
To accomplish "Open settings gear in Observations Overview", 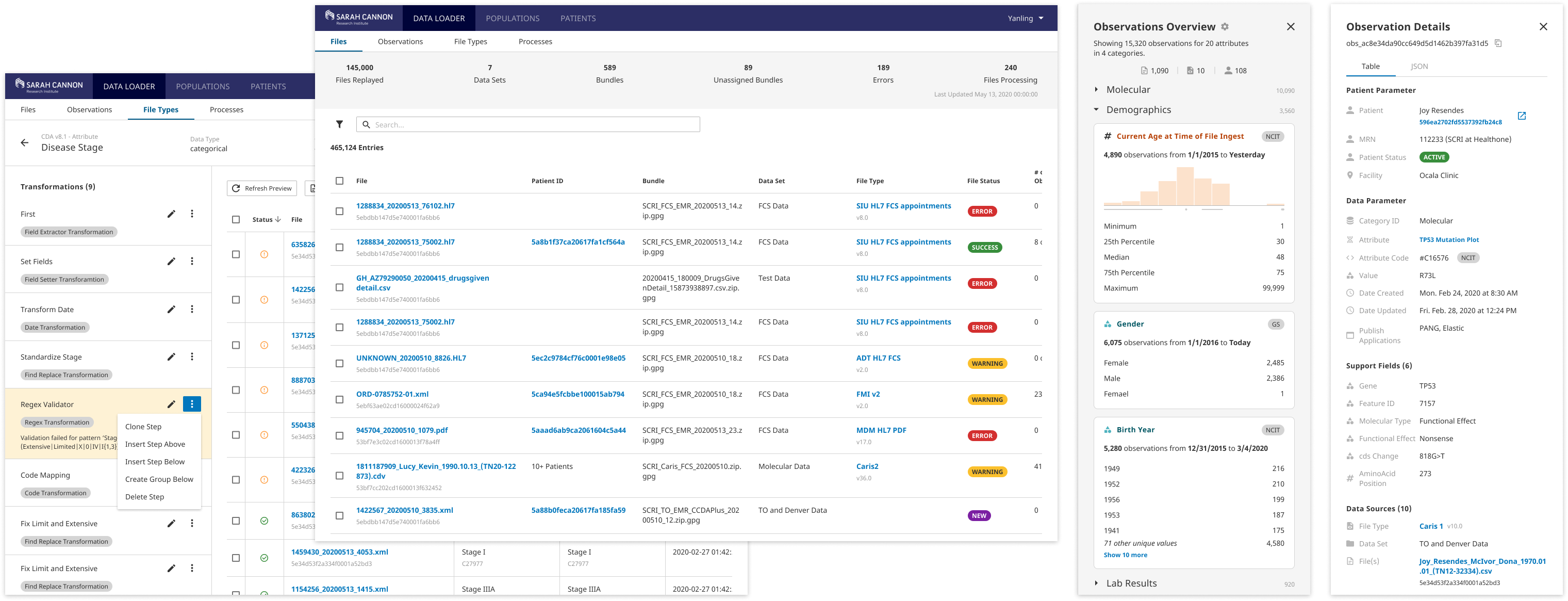I will (1225, 27).
